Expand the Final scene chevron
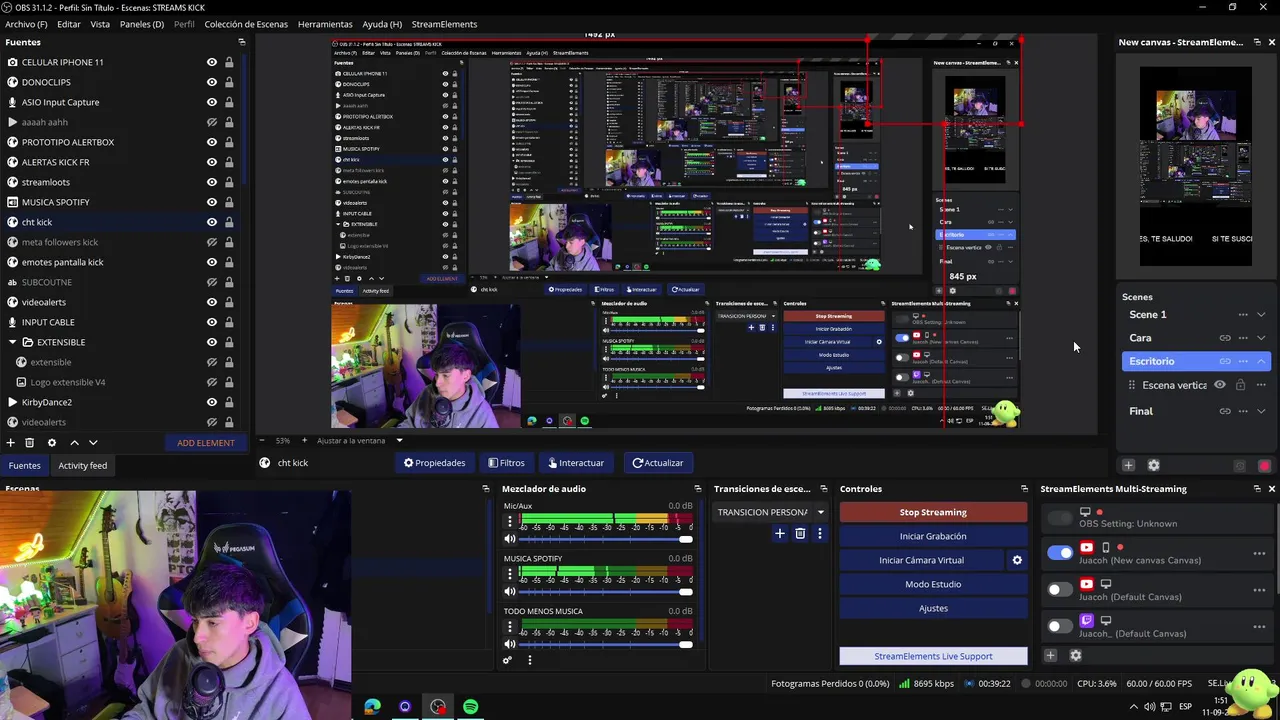Viewport: 1280px width, 720px height. (1261, 411)
